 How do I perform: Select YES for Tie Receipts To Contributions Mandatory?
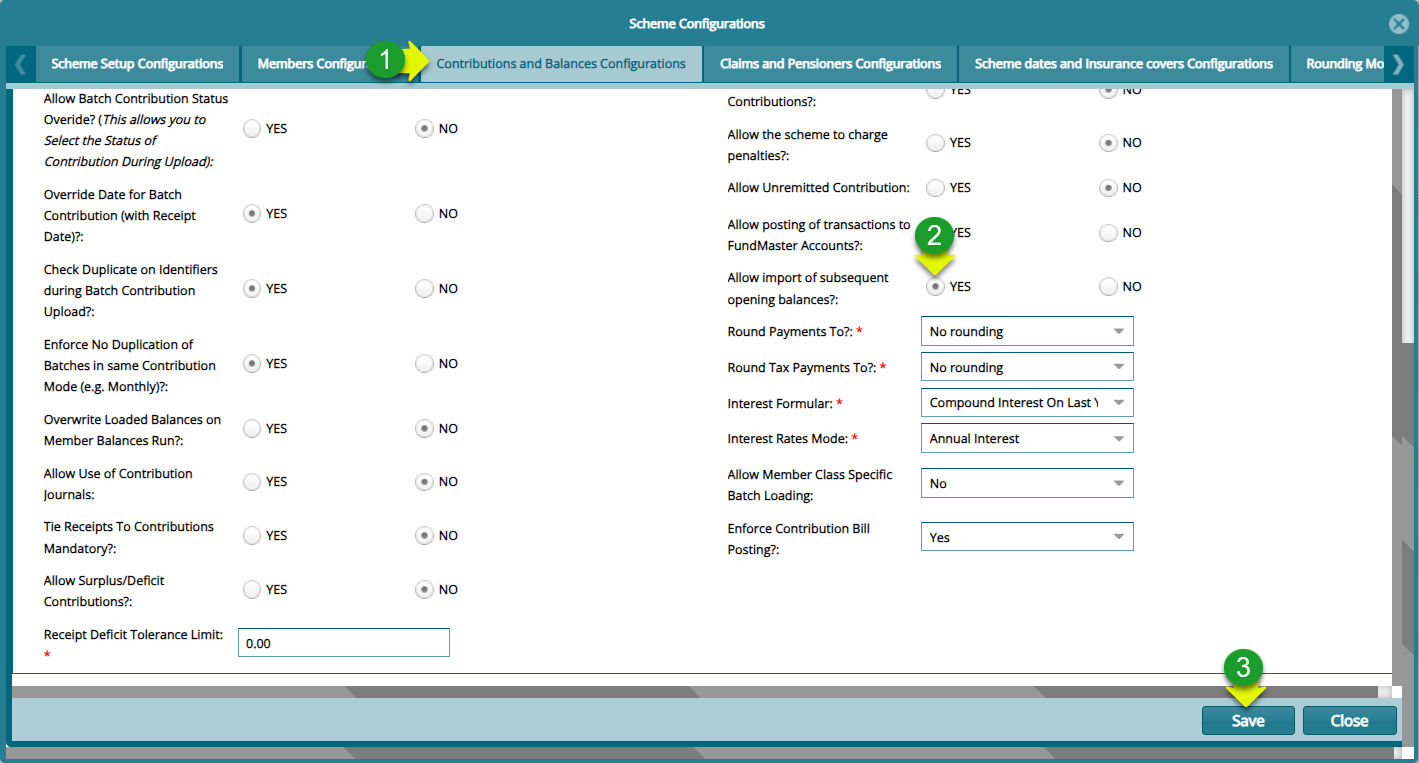tap(251, 535)
